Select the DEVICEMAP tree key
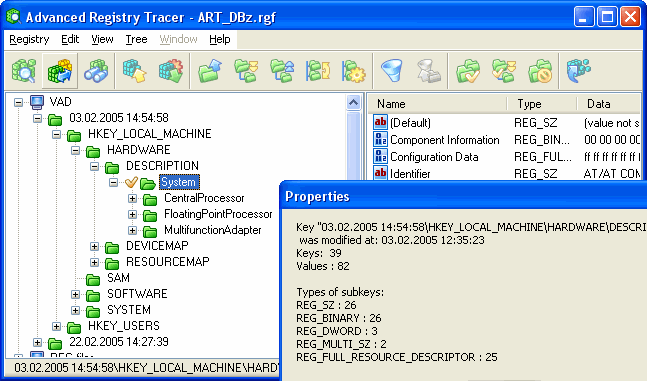This screenshot has height=381, width=647. click(x=157, y=246)
